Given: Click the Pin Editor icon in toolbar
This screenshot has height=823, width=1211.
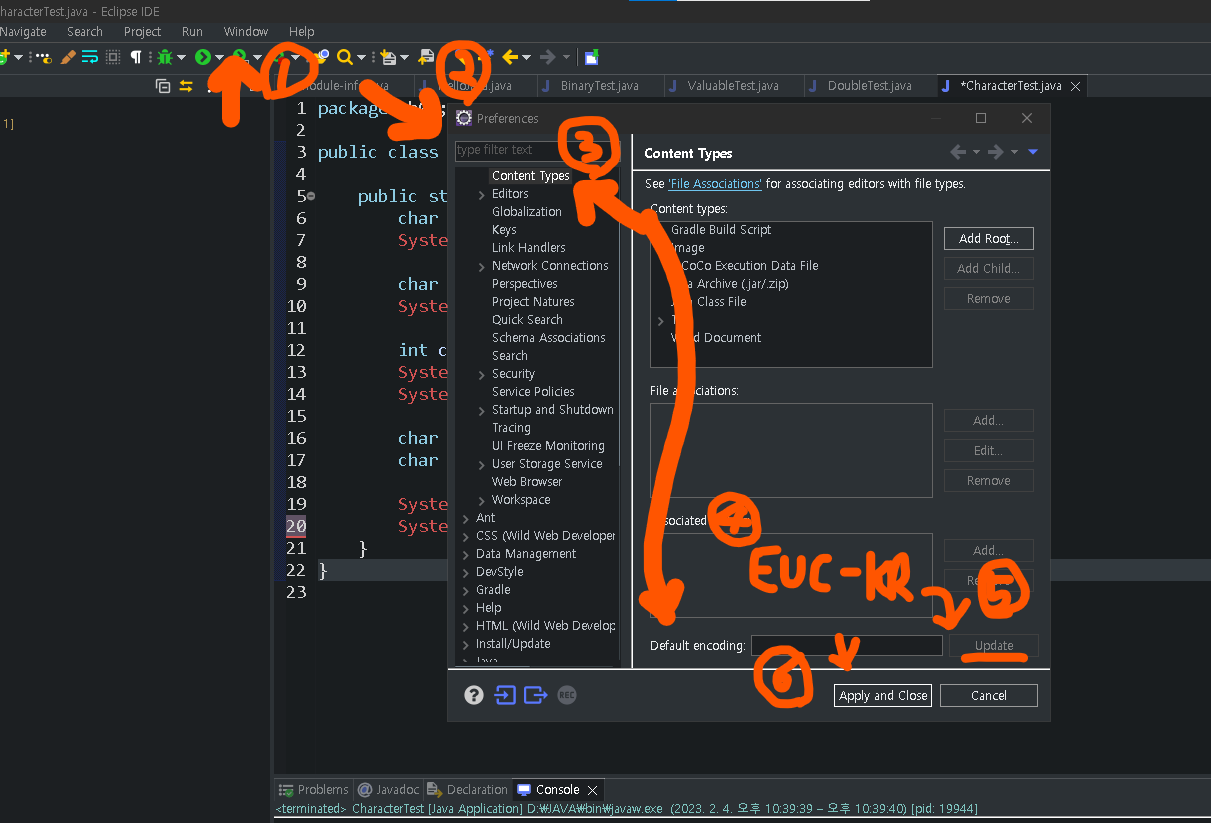Looking at the screenshot, I should point(591,57).
